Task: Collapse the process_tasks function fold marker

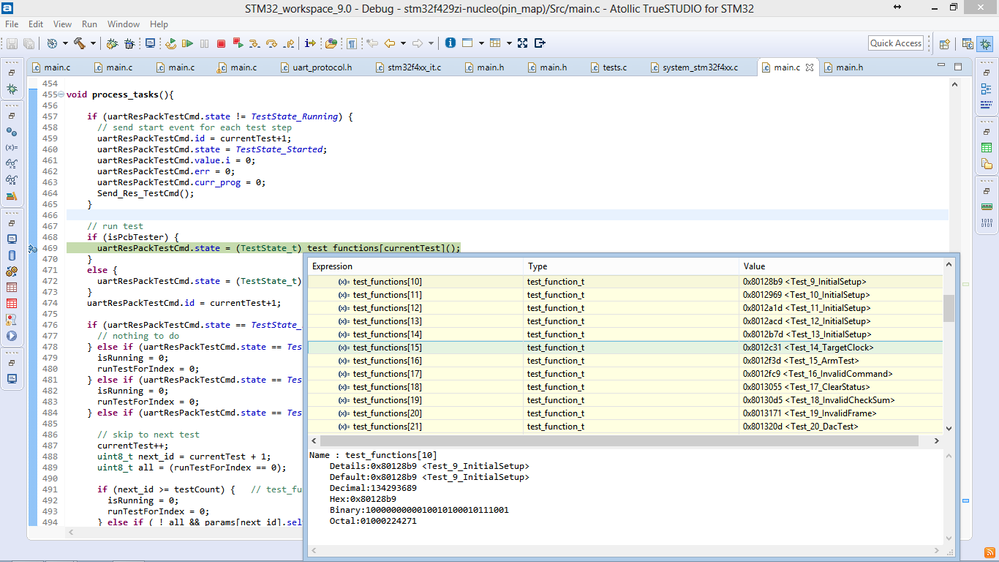Action: [61, 94]
